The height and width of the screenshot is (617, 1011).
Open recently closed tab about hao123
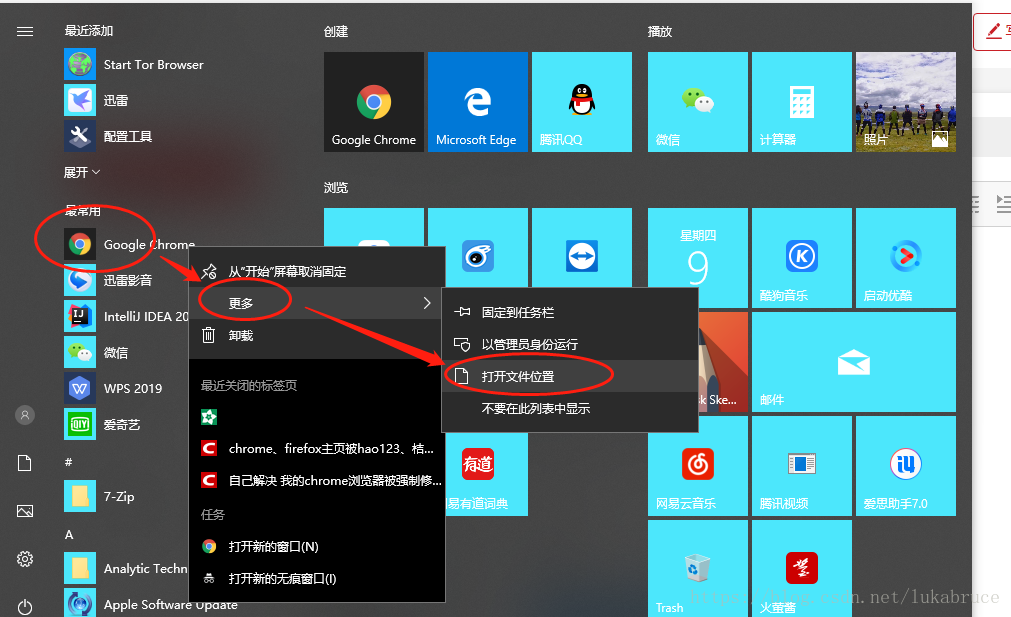tap(317, 448)
